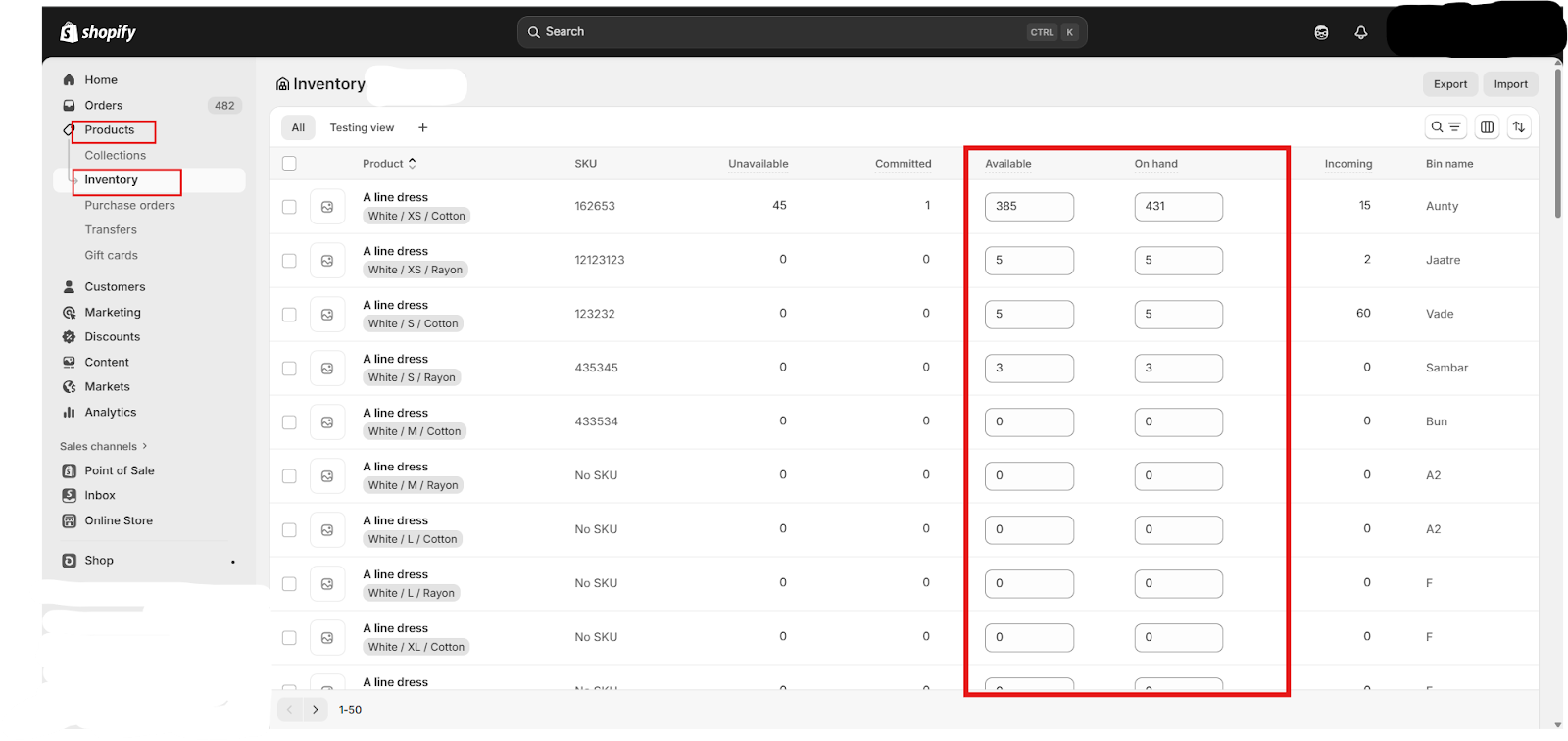Click the Content icon in sidebar

[x=69, y=363]
